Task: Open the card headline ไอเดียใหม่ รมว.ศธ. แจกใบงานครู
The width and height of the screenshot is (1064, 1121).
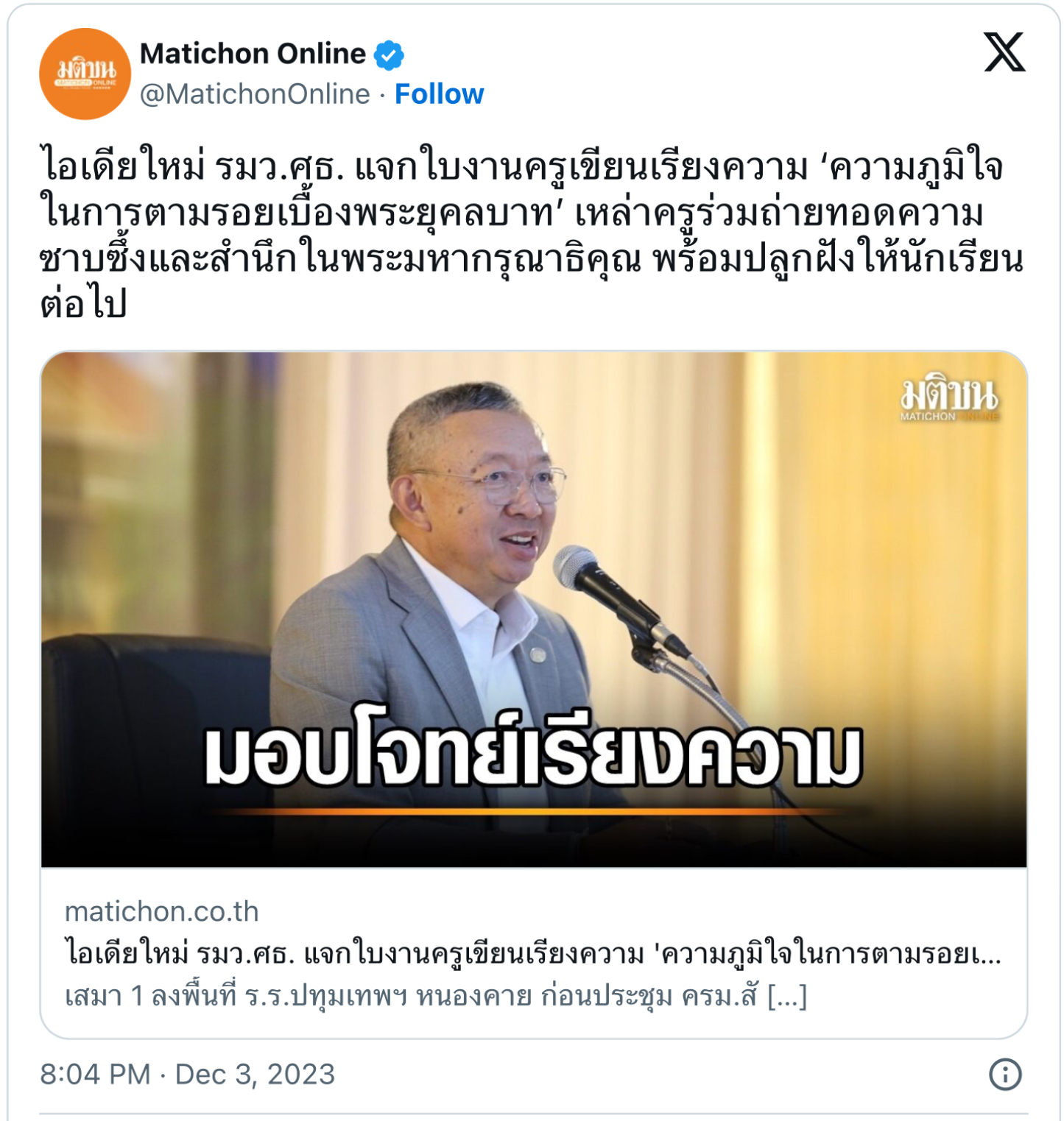Action: pyautogui.click(x=533, y=953)
